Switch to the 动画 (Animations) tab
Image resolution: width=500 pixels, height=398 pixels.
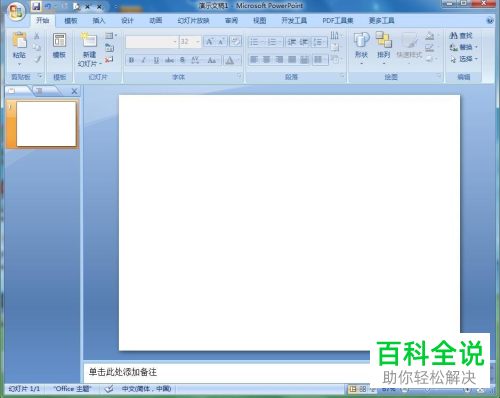tap(155, 21)
